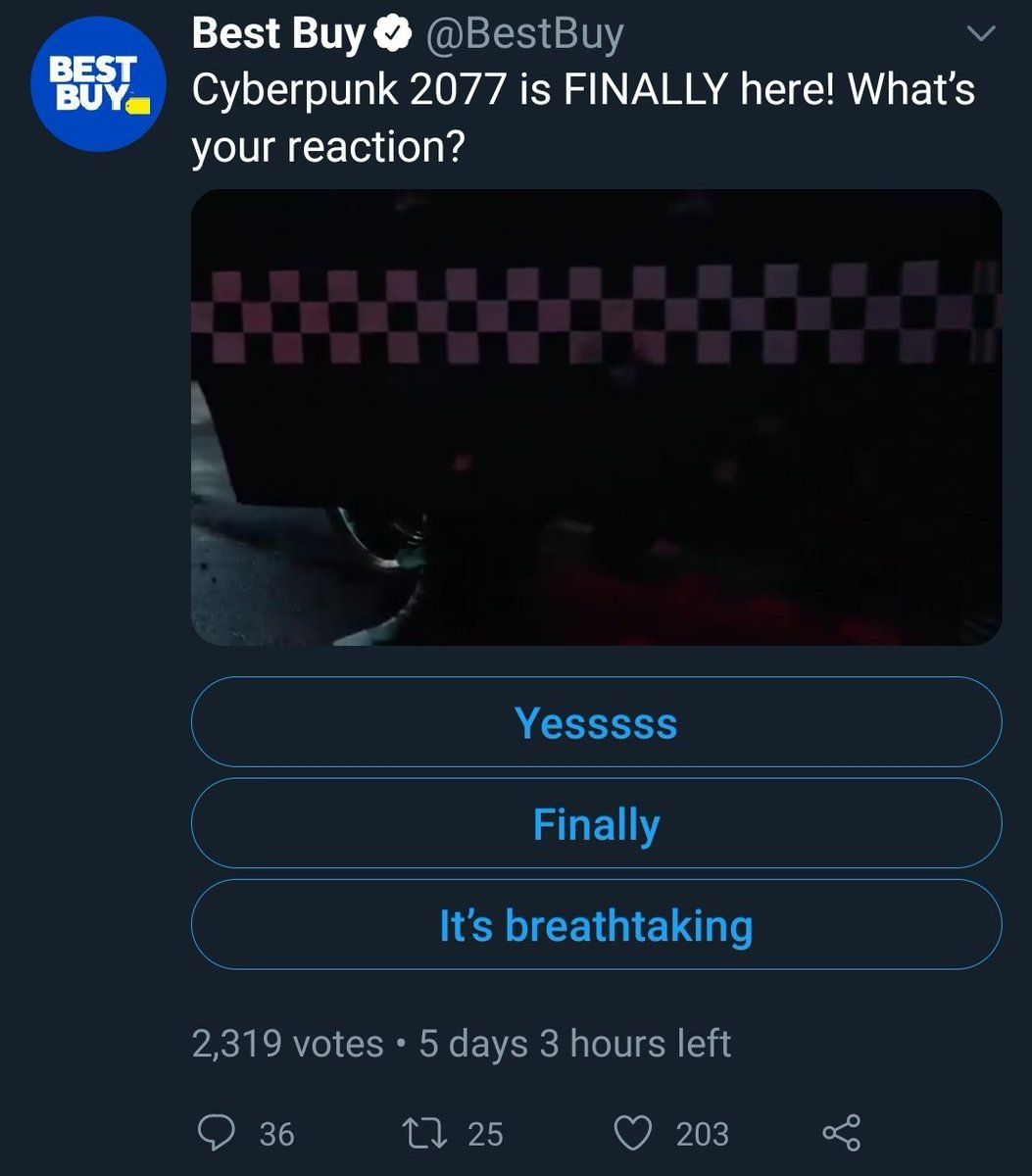Open the Best Buy display name link
This screenshot has width=1032, height=1176.
[x=278, y=35]
